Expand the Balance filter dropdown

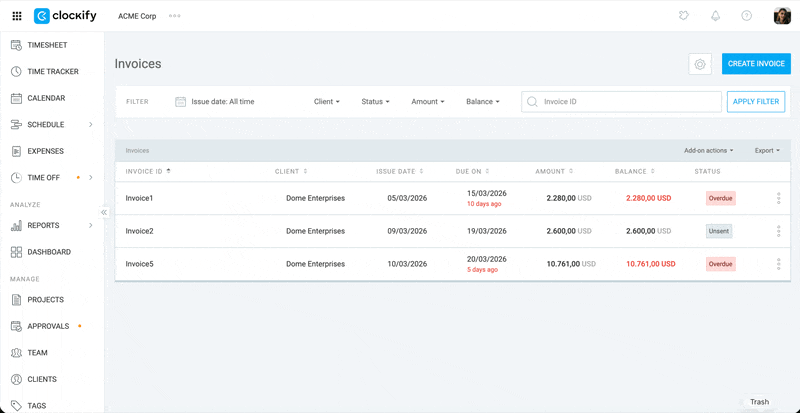482,102
